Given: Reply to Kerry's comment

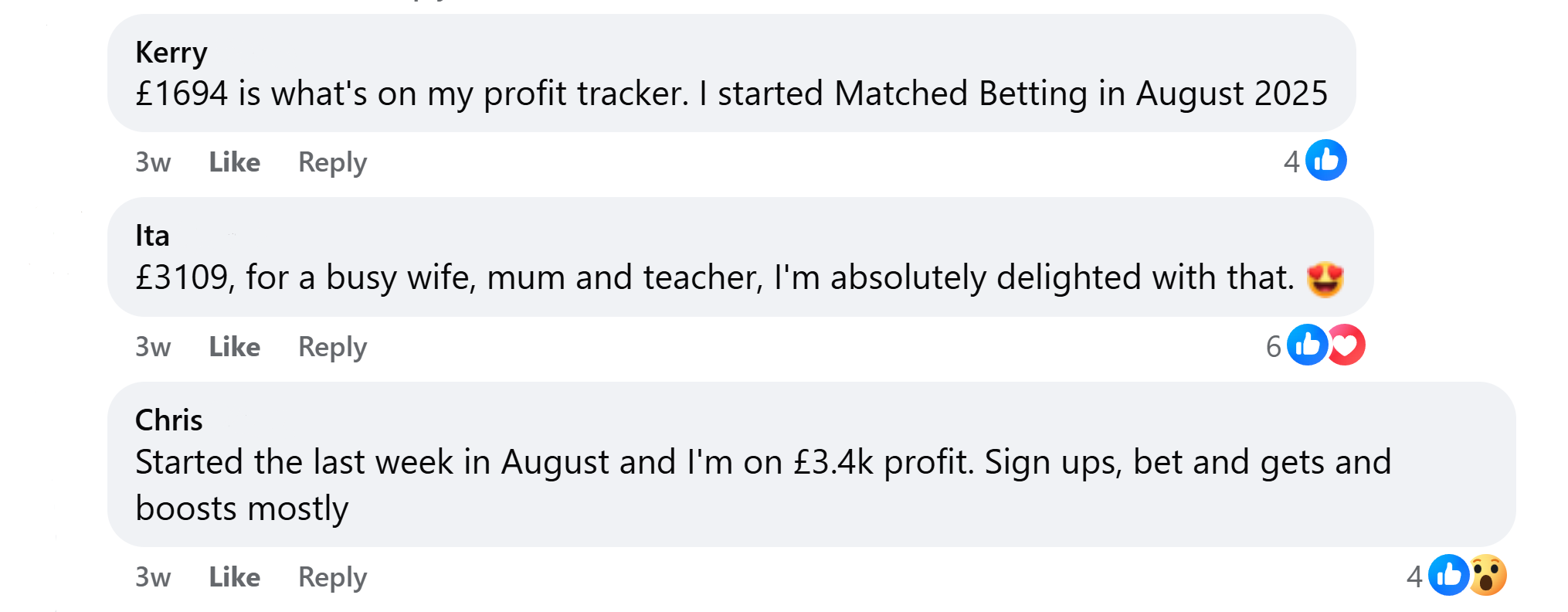Looking at the screenshot, I should [x=332, y=162].
